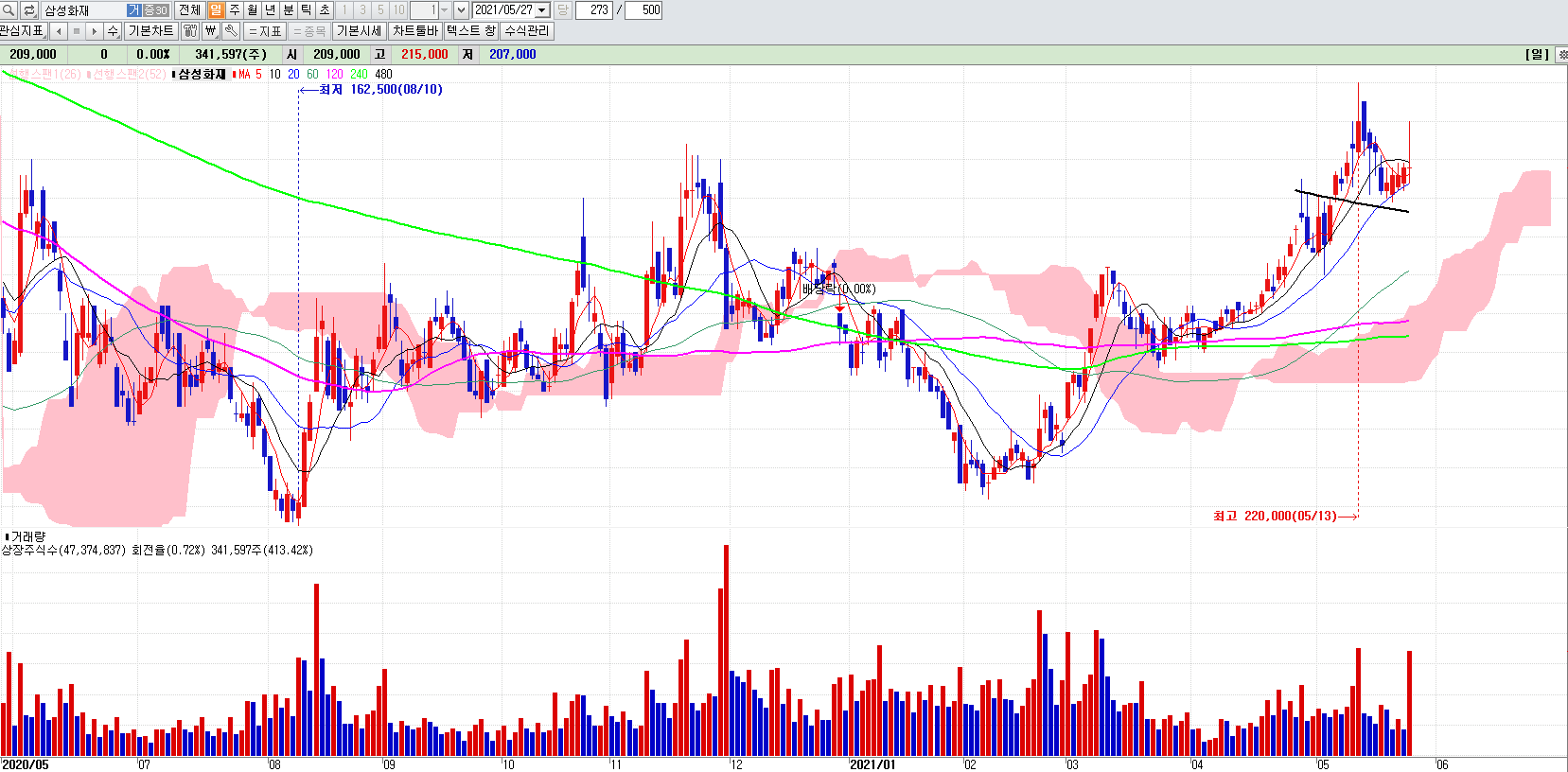The width and height of the screenshot is (1568, 772).
Task: Choose the 10 interval preset button
Action: click(398, 10)
